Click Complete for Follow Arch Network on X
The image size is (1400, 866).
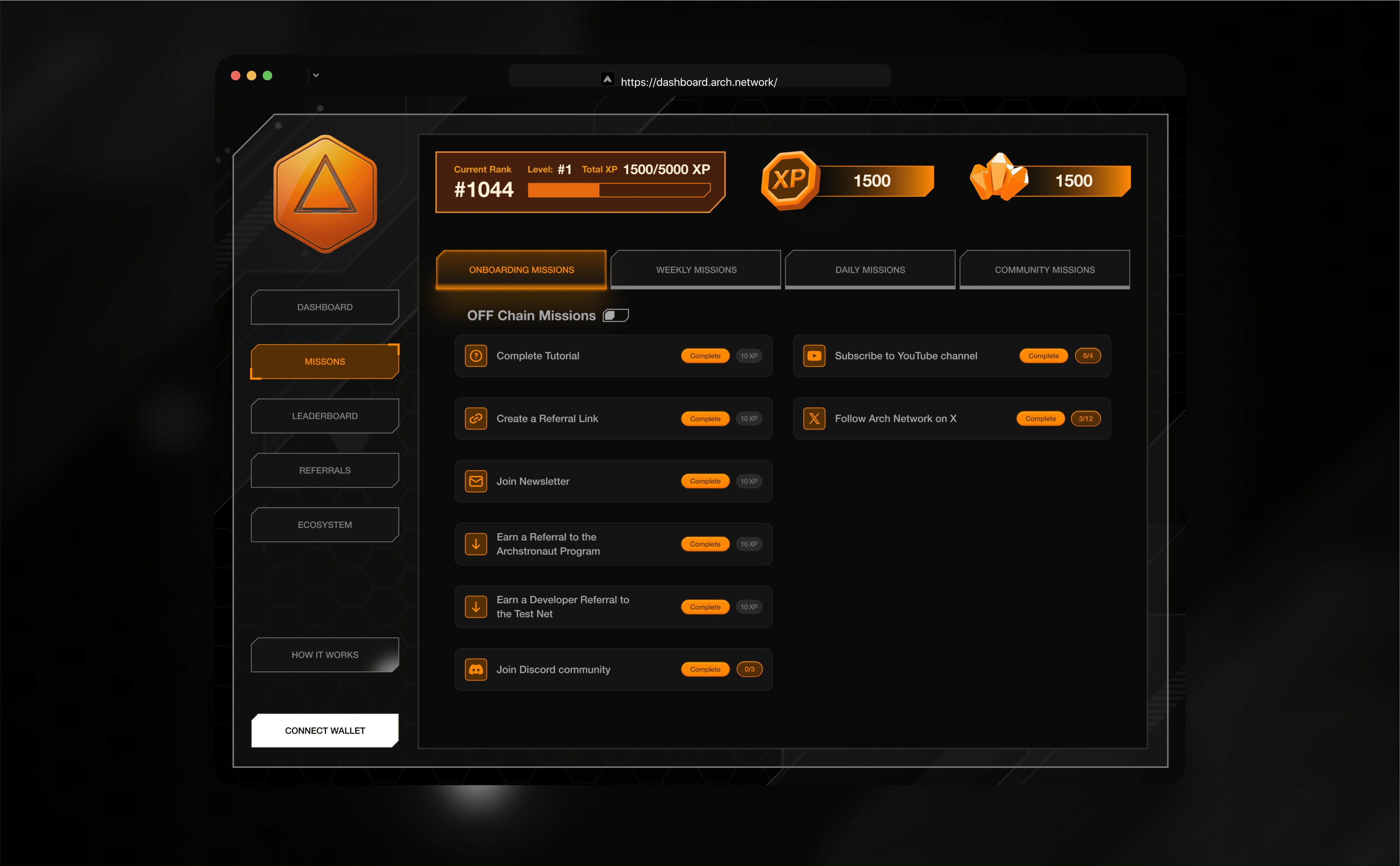pyautogui.click(x=1040, y=419)
